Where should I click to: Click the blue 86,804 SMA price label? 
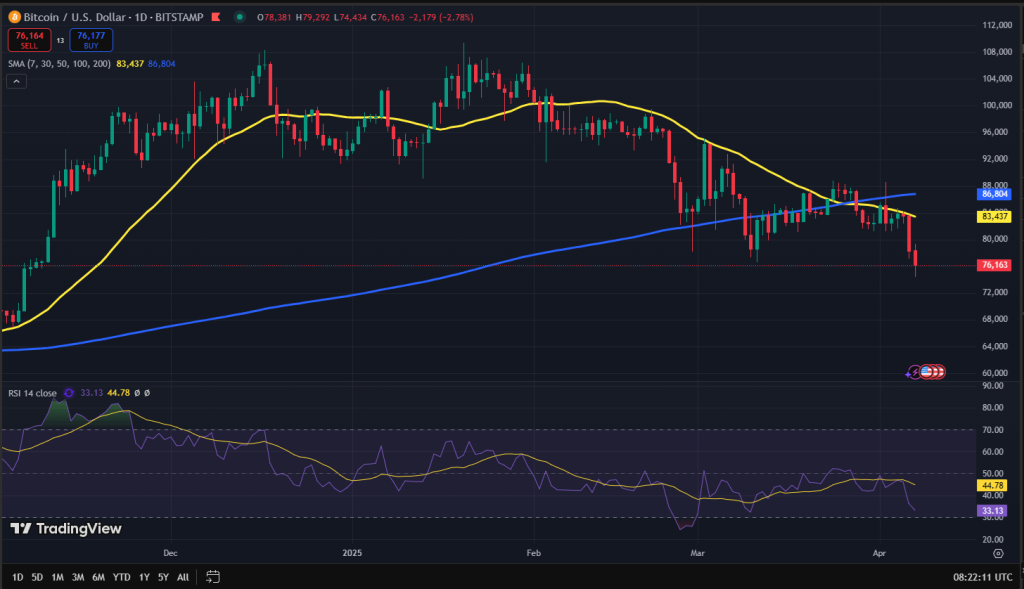[x=994, y=194]
